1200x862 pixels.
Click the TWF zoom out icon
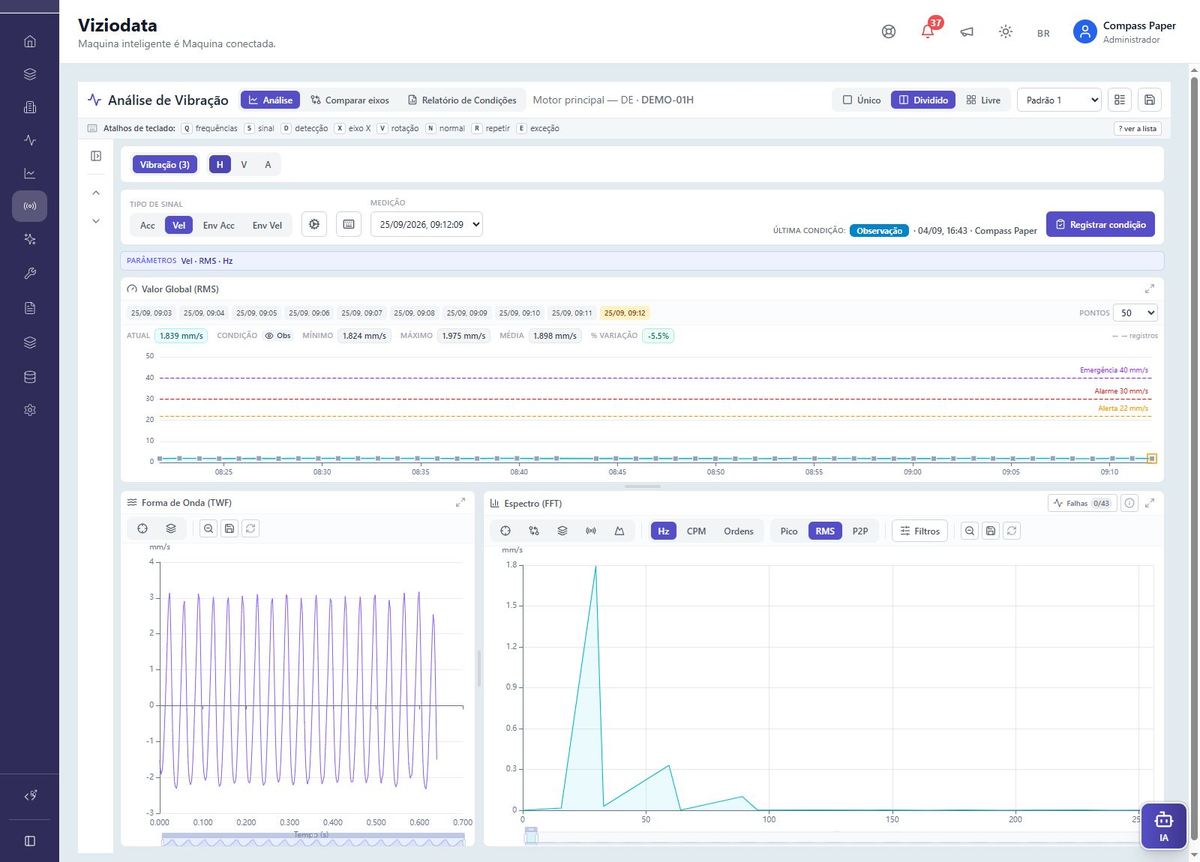(208, 528)
